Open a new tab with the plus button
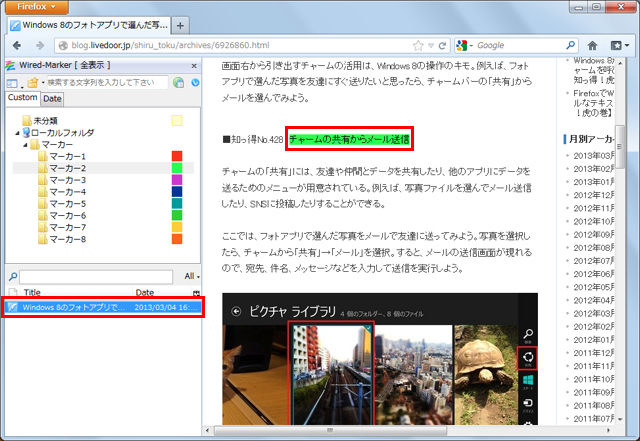 coord(180,26)
